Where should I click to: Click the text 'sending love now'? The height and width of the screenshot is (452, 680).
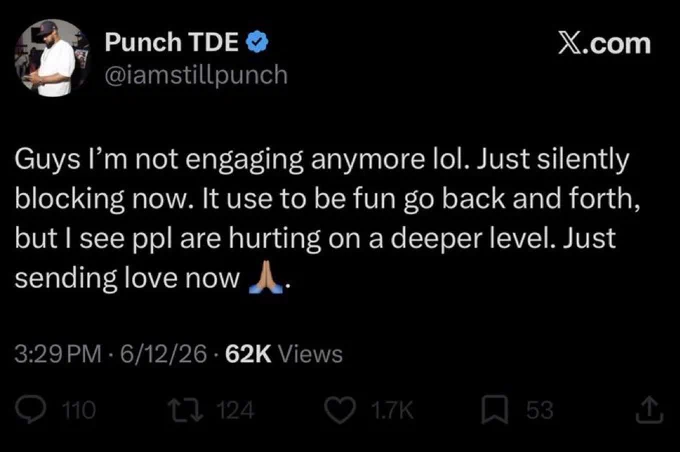click(x=127, y=278)
